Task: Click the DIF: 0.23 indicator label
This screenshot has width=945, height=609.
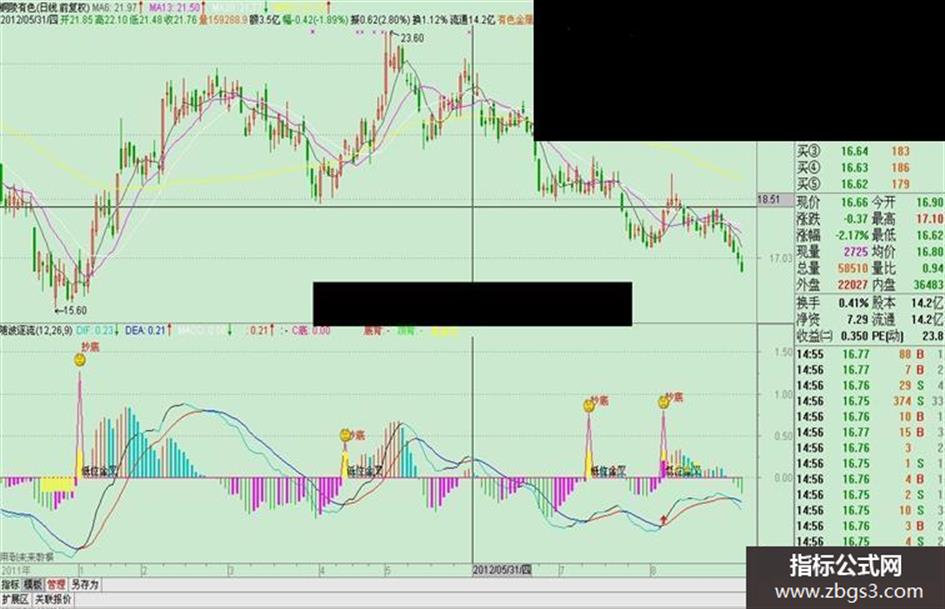Action: (x=95, y=330)
